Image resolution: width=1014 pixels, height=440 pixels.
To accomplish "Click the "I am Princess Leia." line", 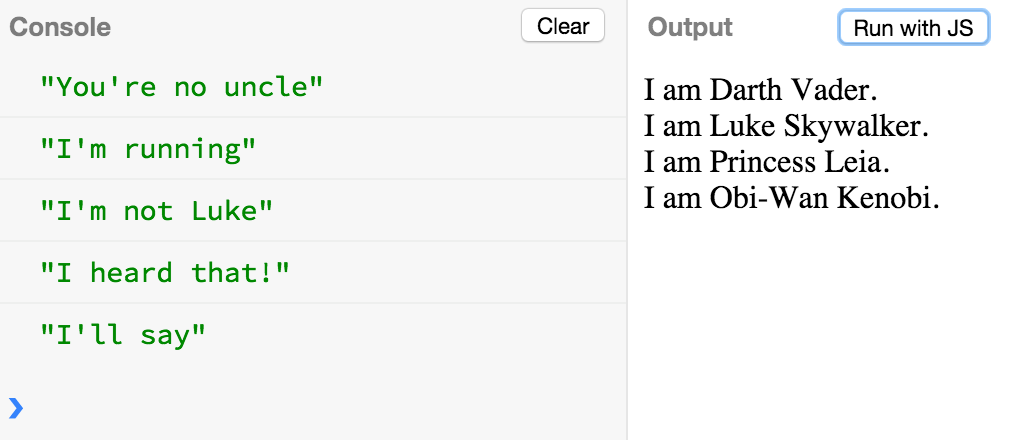I will pyautogui.click(x=767, y=162).
